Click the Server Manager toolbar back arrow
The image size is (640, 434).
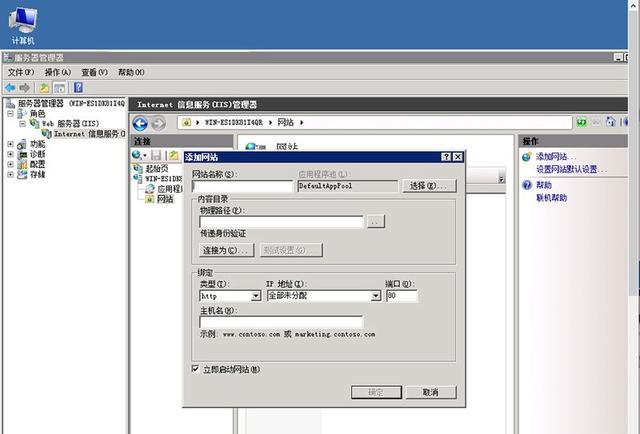point(10,87)
